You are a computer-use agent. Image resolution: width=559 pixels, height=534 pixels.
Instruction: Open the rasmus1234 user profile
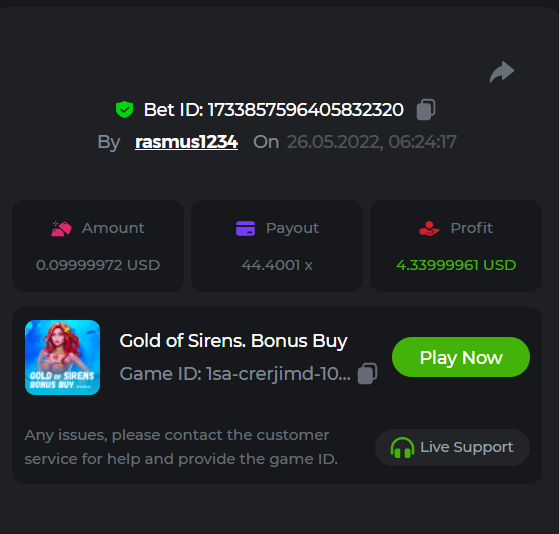coord(186,142)
